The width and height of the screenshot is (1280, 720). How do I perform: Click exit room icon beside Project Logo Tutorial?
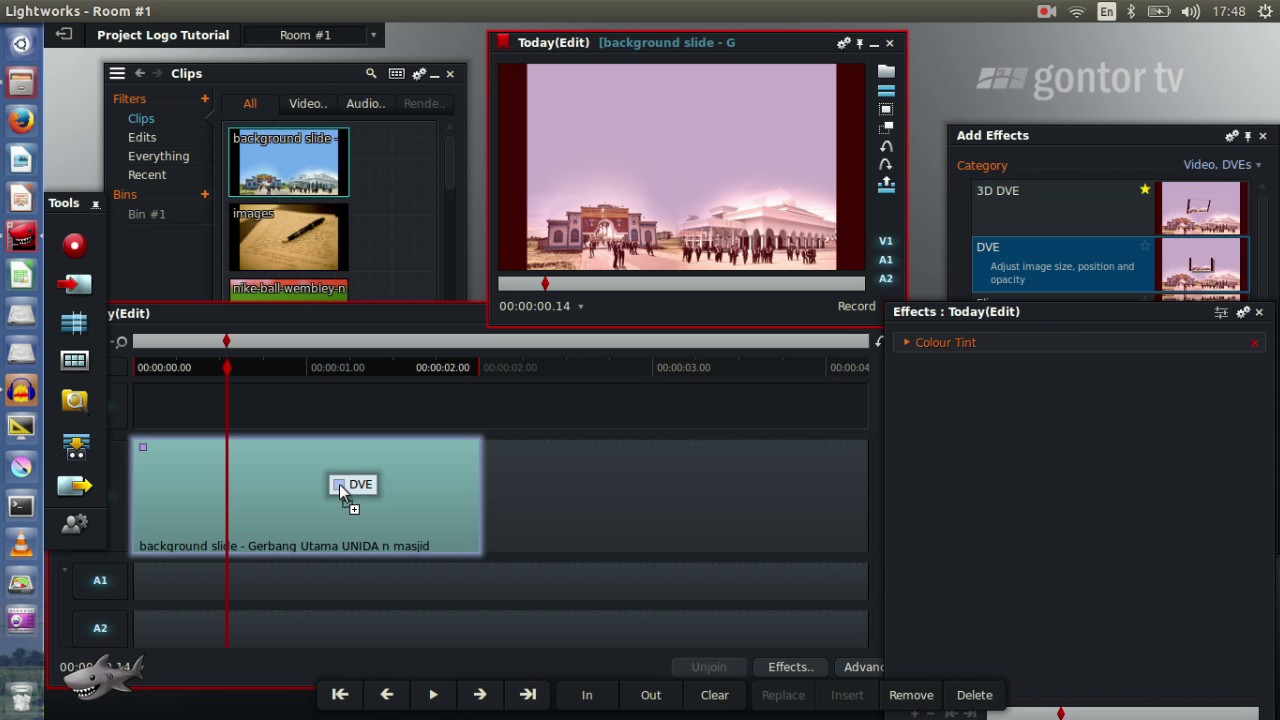[64, 34]
